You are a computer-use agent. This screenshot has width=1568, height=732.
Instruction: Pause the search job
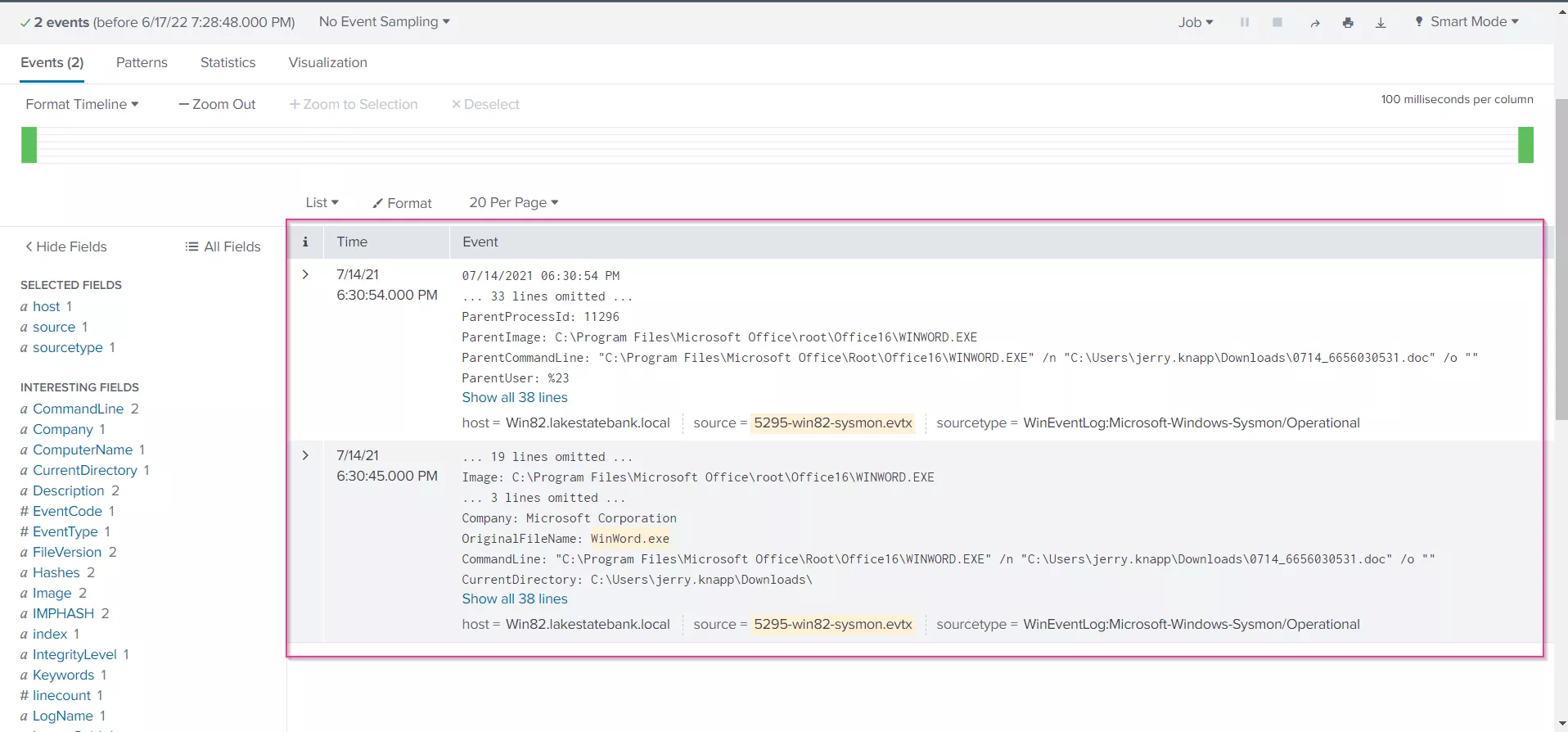pyautogui.click(x=1244, y=22)
